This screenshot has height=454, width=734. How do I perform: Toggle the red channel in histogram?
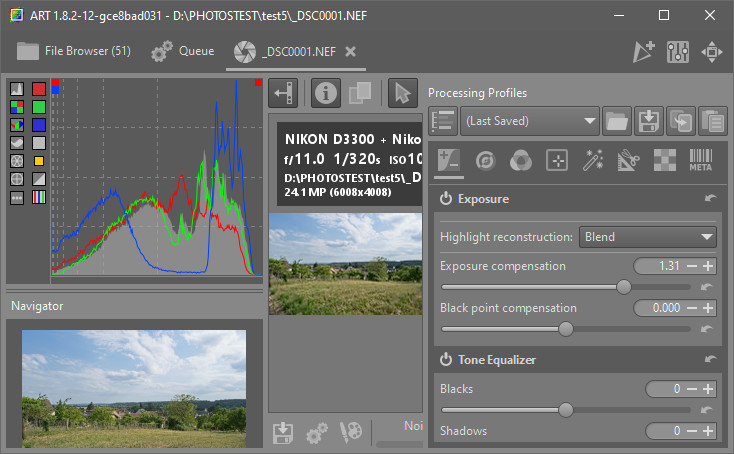39,89
